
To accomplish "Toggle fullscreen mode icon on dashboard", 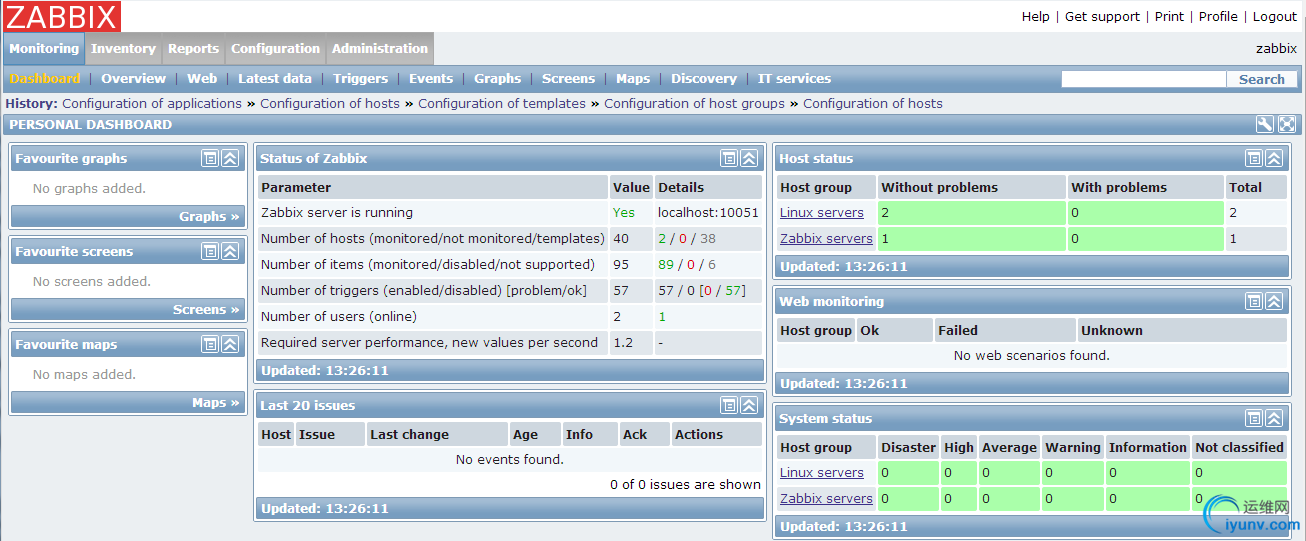I will click(1287, 125).
